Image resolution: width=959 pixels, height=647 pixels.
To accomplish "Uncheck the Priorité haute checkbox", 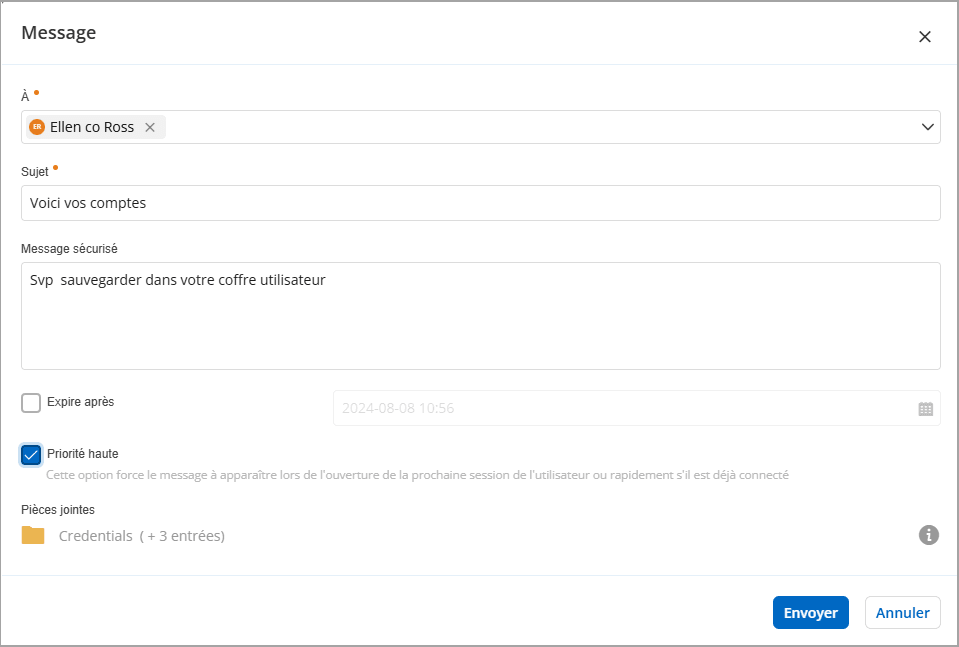I will [31, 455].
